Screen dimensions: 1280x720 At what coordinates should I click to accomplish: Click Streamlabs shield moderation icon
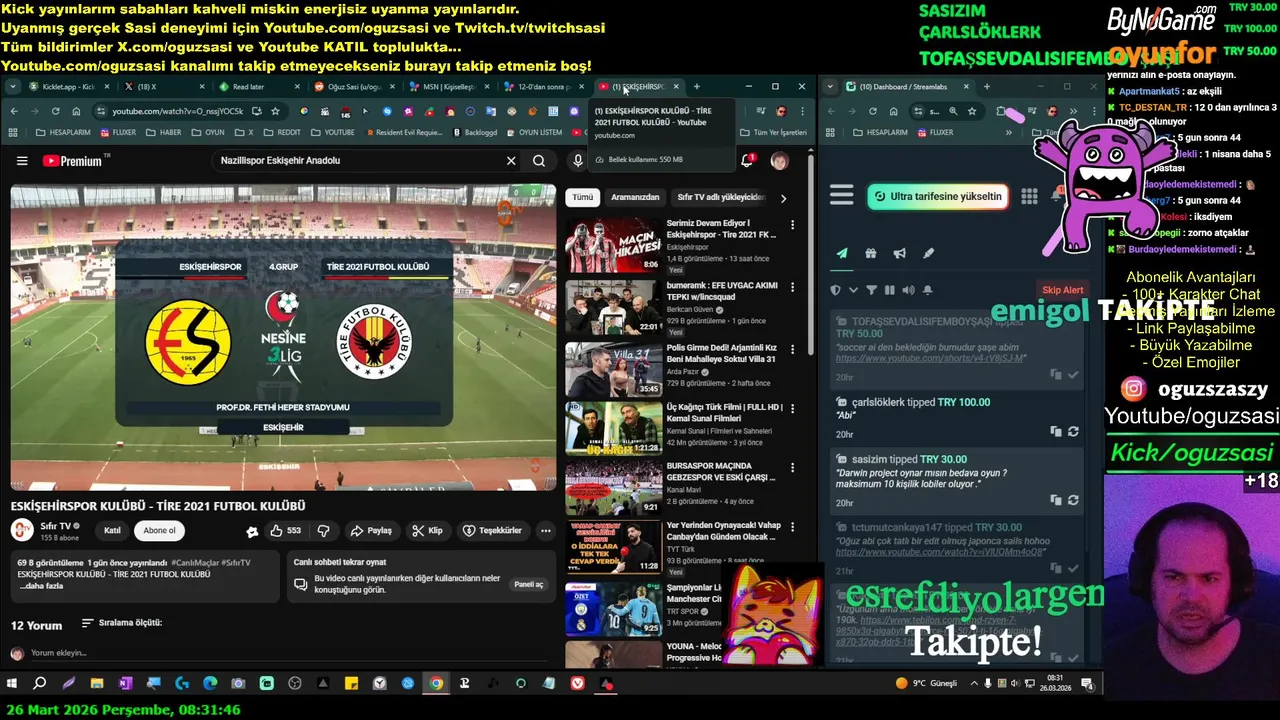[836, 290]
